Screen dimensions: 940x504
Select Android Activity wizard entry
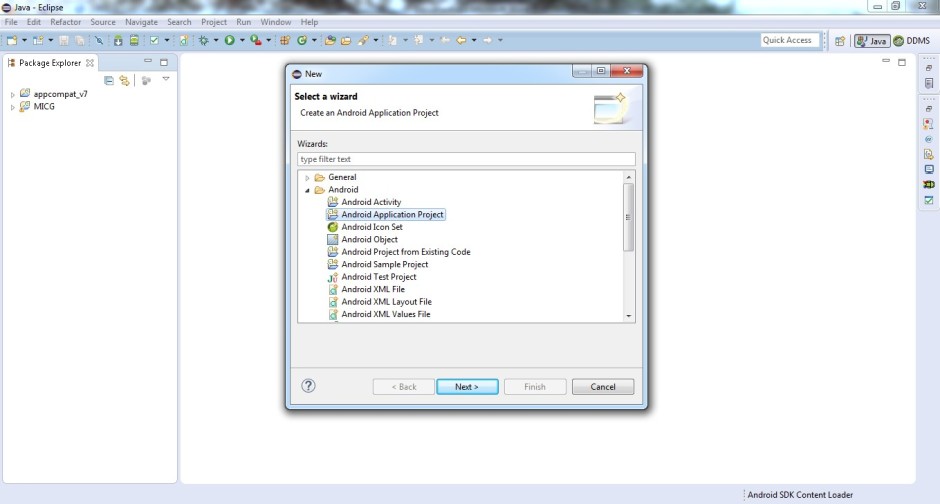coord(370,202)
